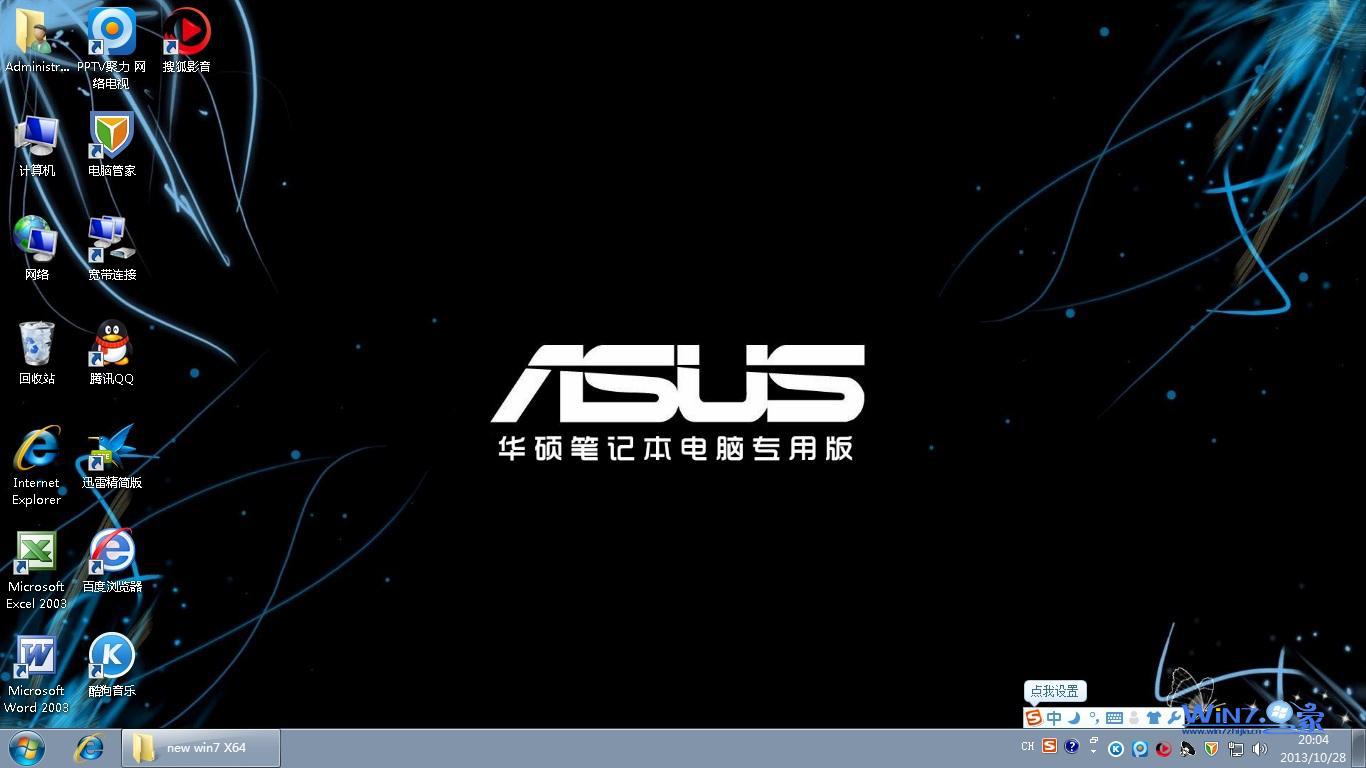Open the Windows Start menu

[25, 747]
